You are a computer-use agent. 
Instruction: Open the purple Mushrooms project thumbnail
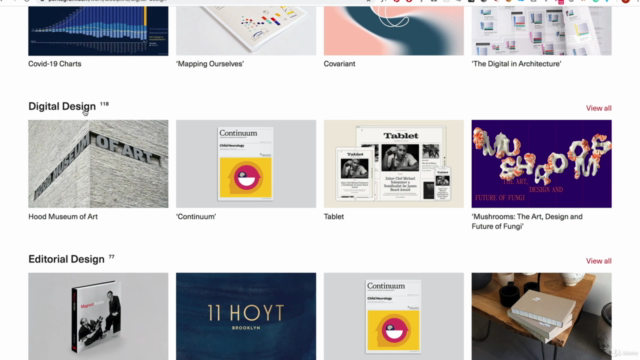pyautogui.click(x=541, y=164)
